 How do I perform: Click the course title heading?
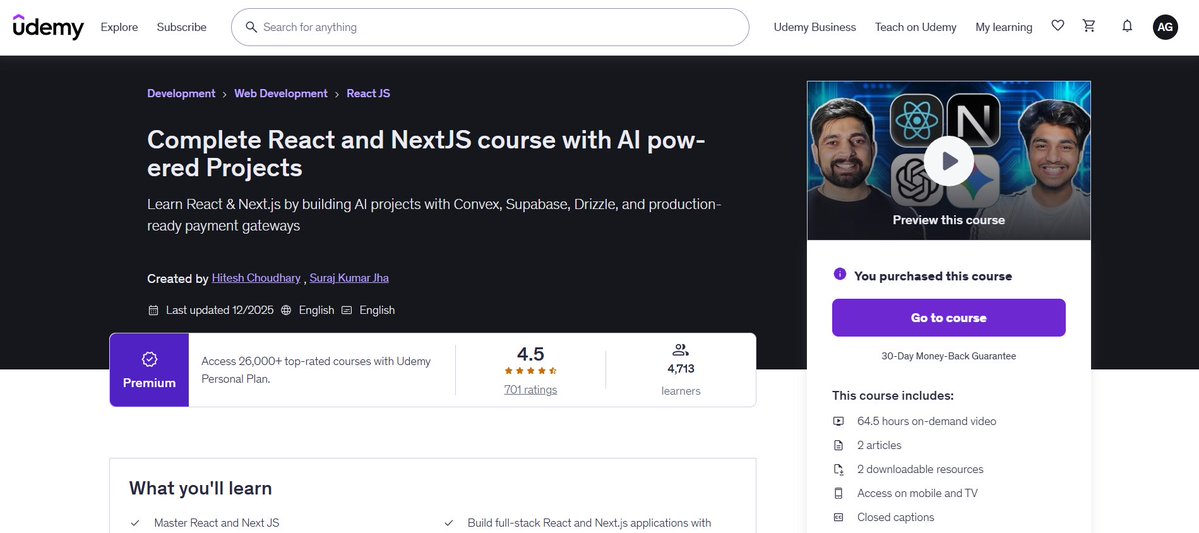[x=426, y=154]
